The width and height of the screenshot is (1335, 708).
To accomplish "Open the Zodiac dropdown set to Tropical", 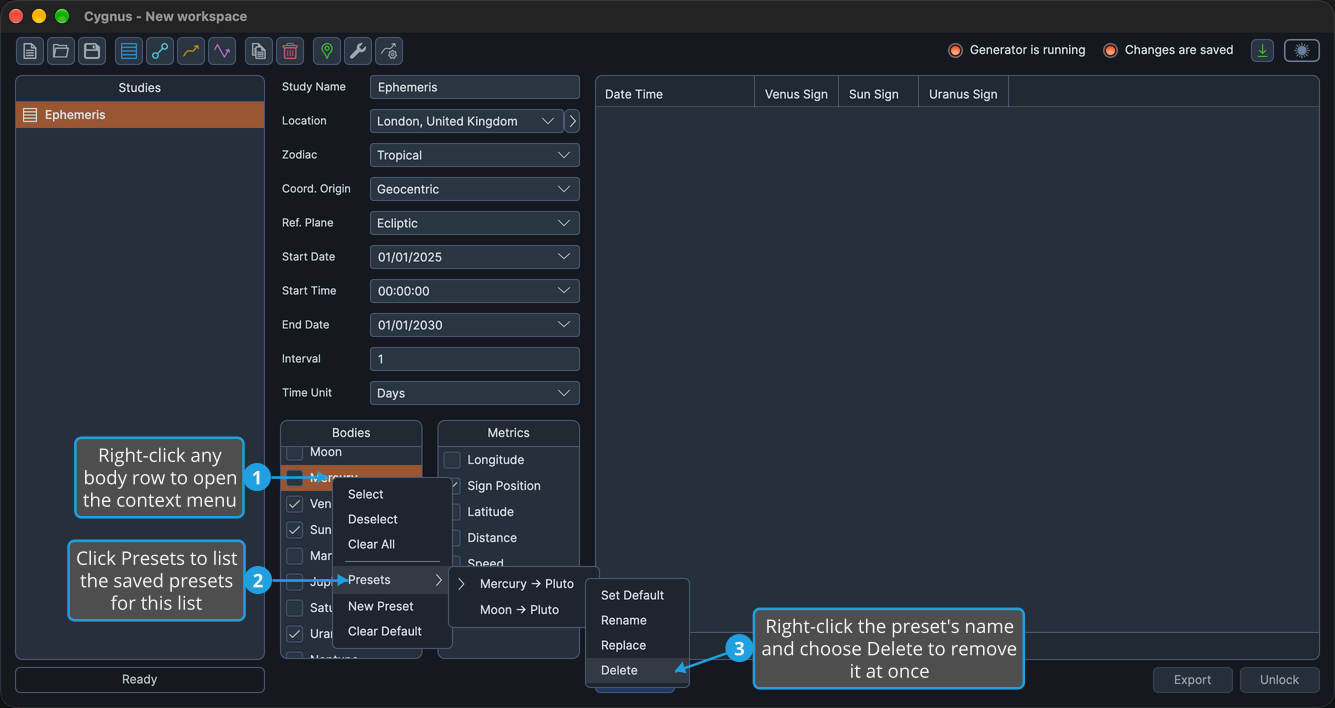I will pos(474,155).
